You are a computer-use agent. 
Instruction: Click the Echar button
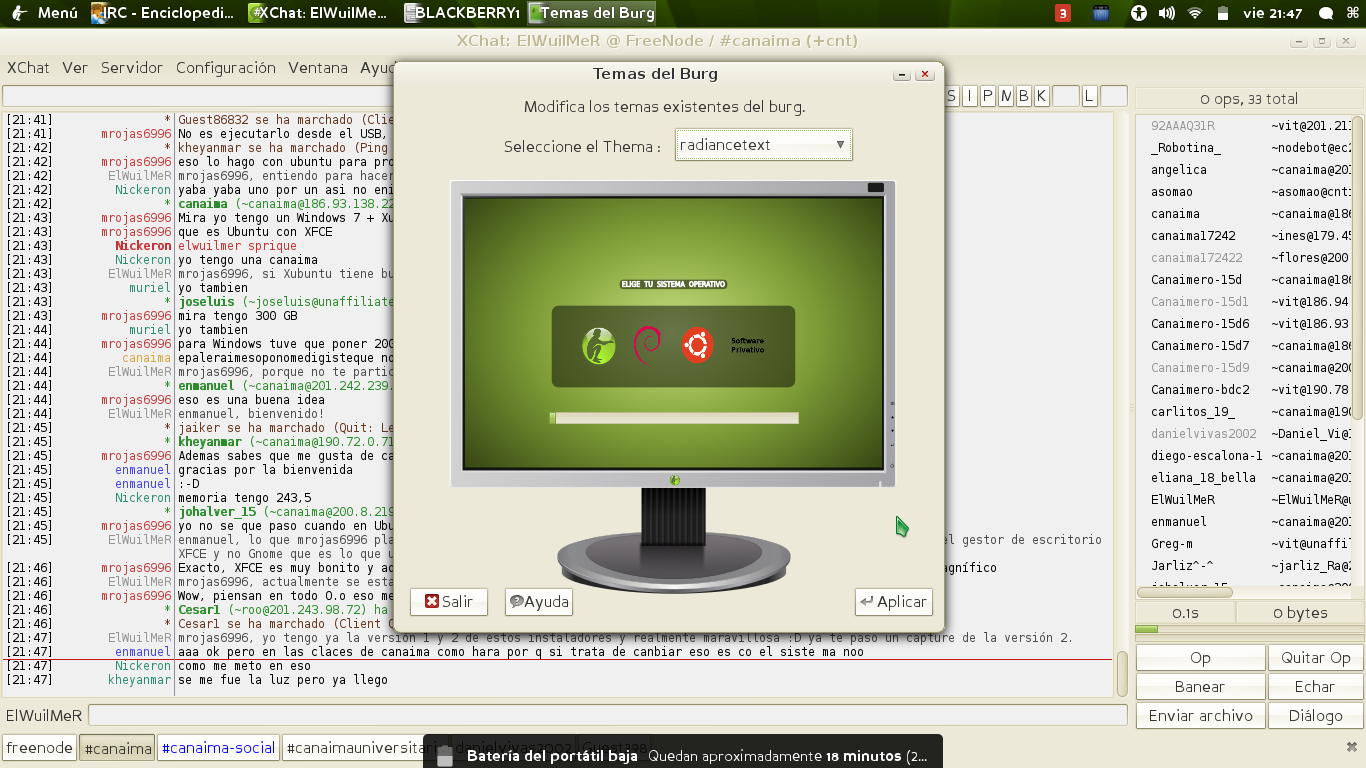pos(1315,687)
